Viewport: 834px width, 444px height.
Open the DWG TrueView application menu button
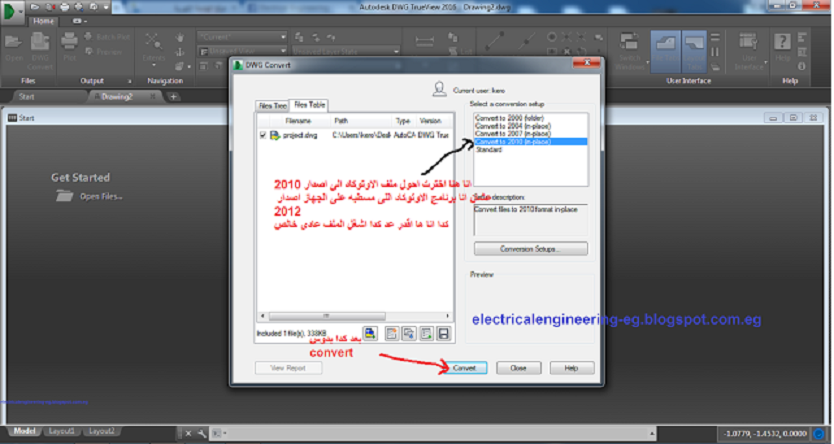tap(12, 11)
